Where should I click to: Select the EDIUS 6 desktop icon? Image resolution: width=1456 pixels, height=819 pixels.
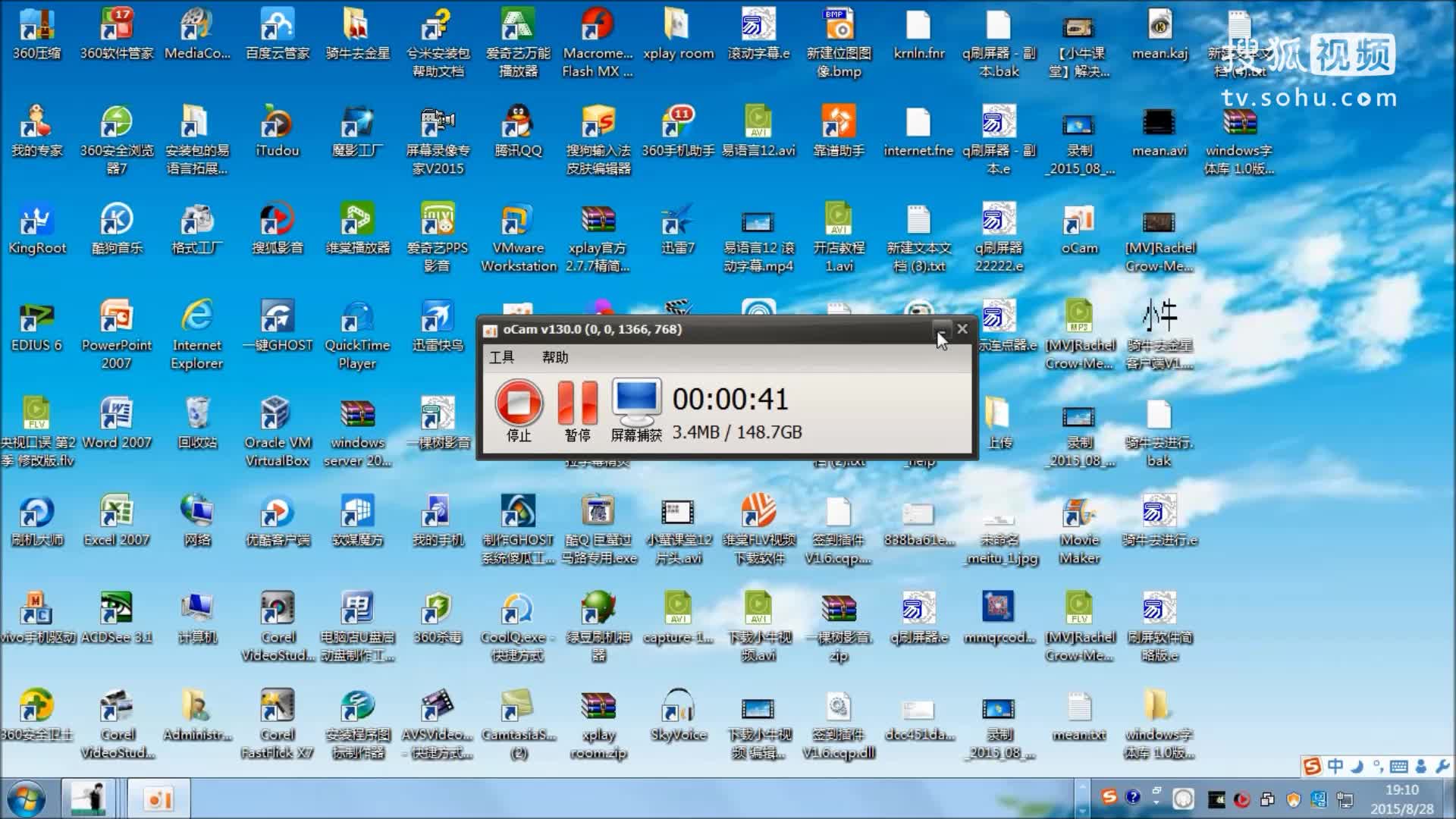click(36, 325)
